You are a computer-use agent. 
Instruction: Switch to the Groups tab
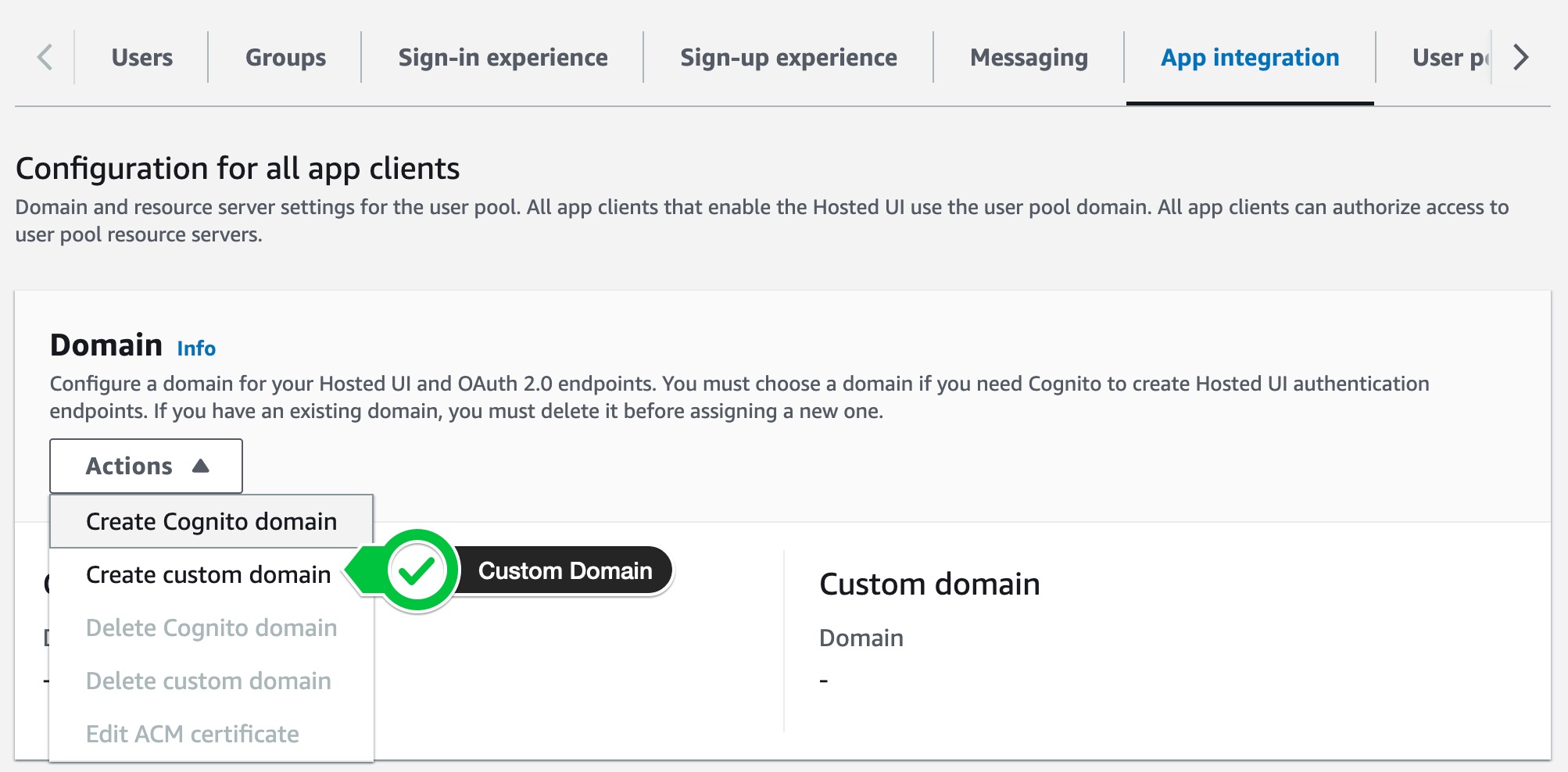click(285, 57)
